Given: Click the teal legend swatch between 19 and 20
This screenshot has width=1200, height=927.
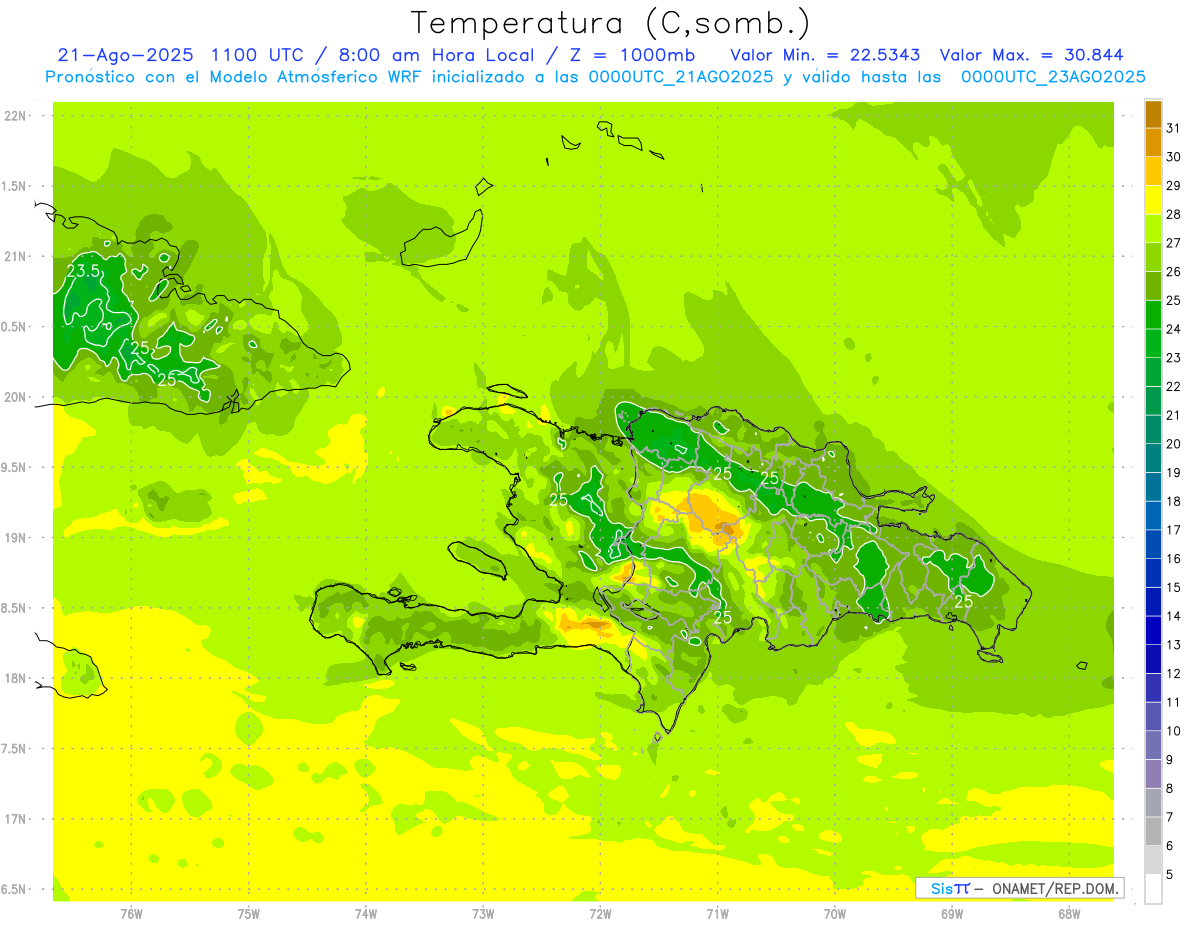Looking at the screenshot, I should click(1153, 458).
